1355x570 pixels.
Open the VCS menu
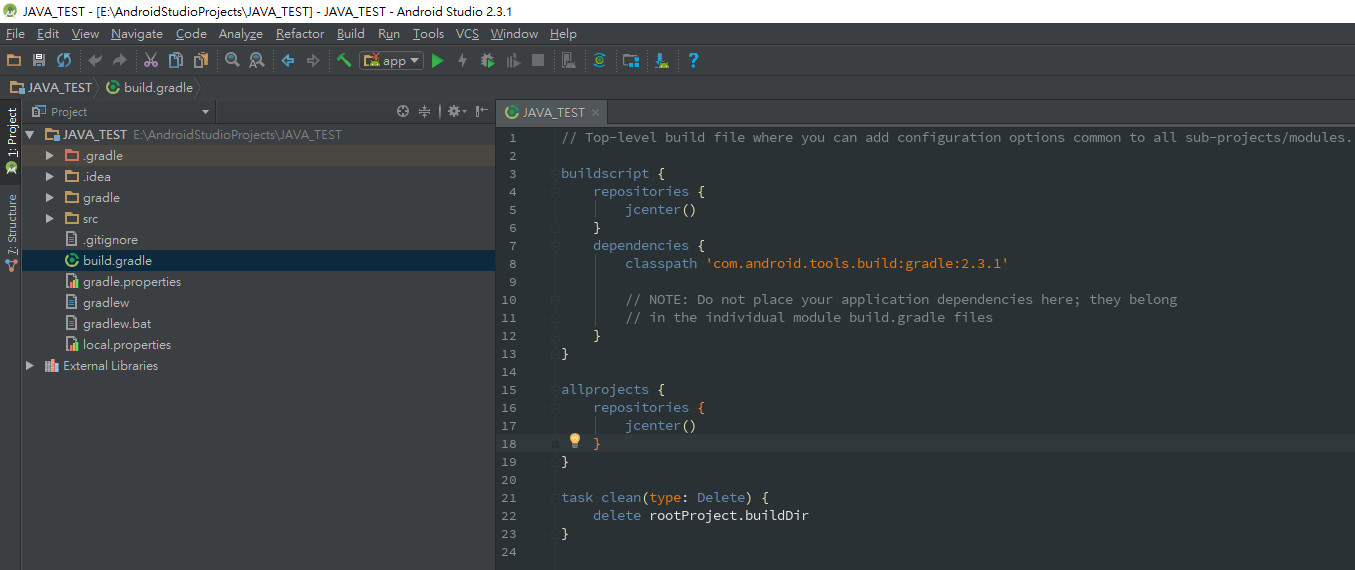click(467, 34)
